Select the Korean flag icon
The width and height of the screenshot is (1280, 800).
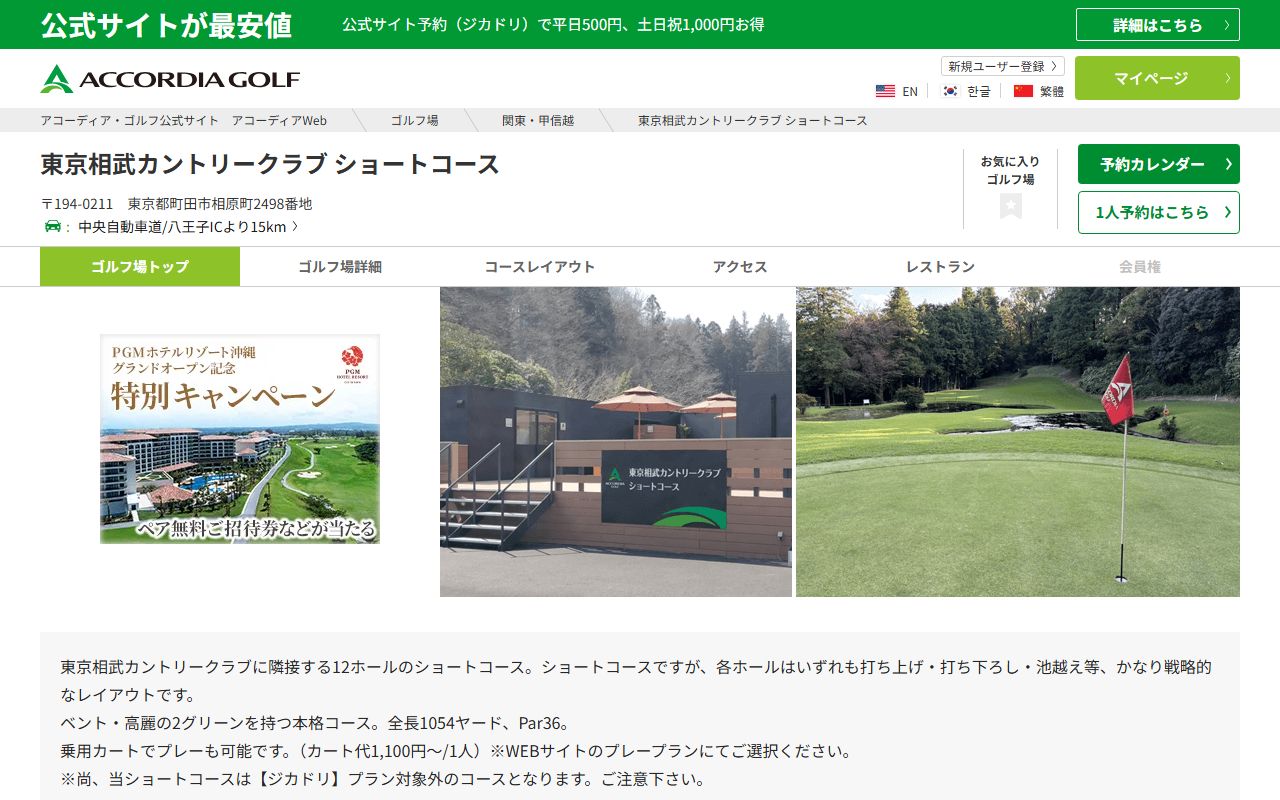tap(949, 91)
